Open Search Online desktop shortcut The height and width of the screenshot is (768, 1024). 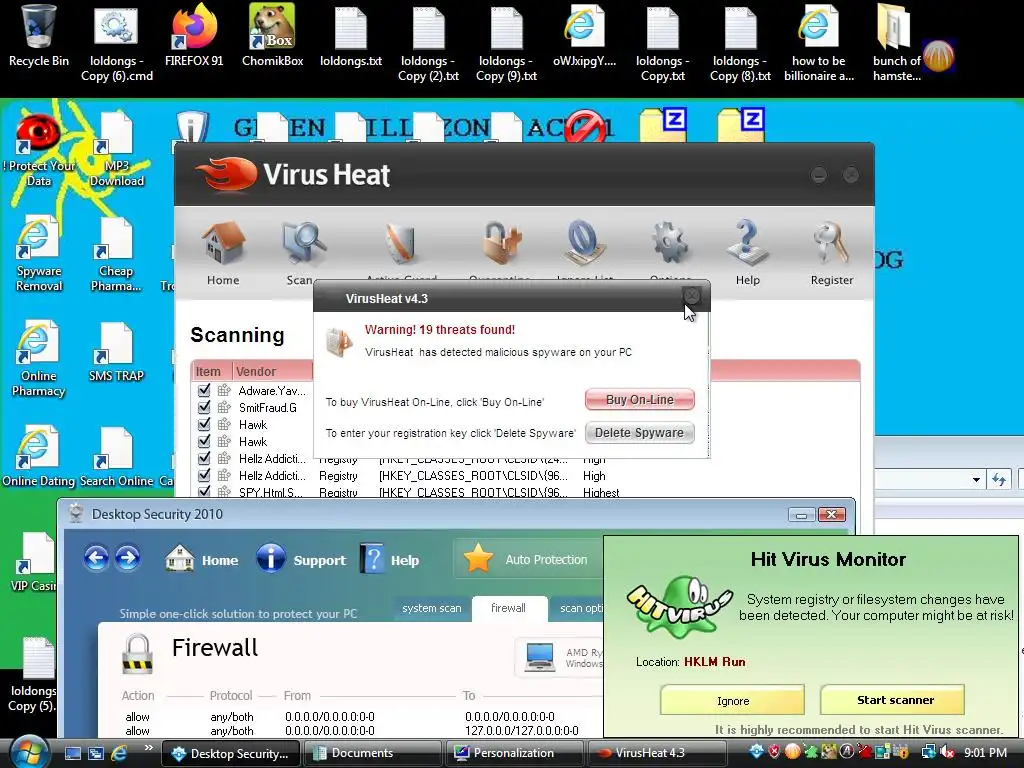(x=116, y=457)
